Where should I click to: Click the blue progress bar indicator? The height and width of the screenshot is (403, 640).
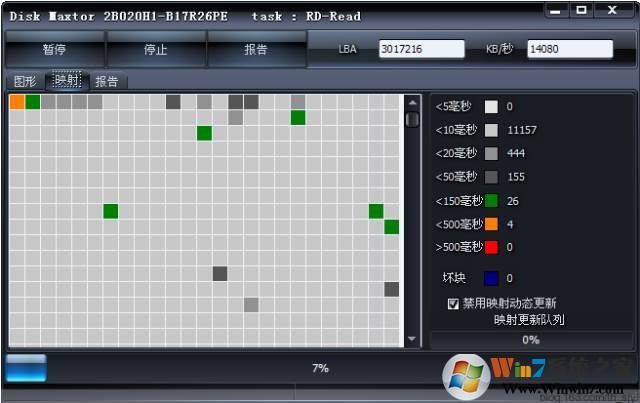[x=26, y=368]
